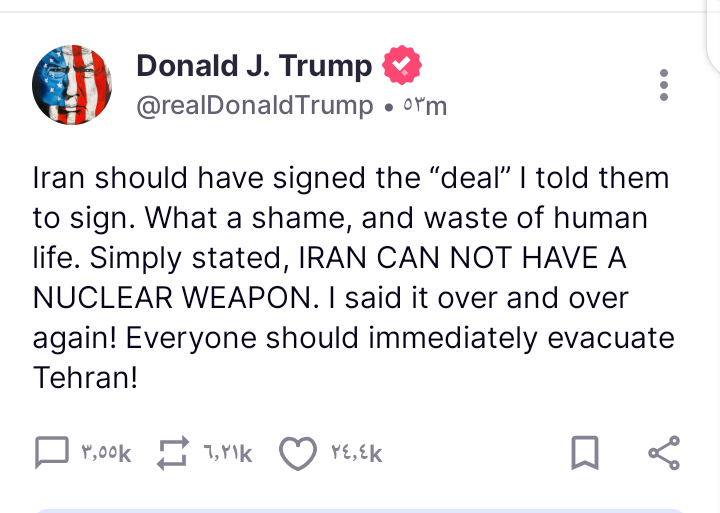The width and height of the screenshot is (720, 513).
Task: Click the NUCLEAR WEAPON text in post
Action: (176, 298)
